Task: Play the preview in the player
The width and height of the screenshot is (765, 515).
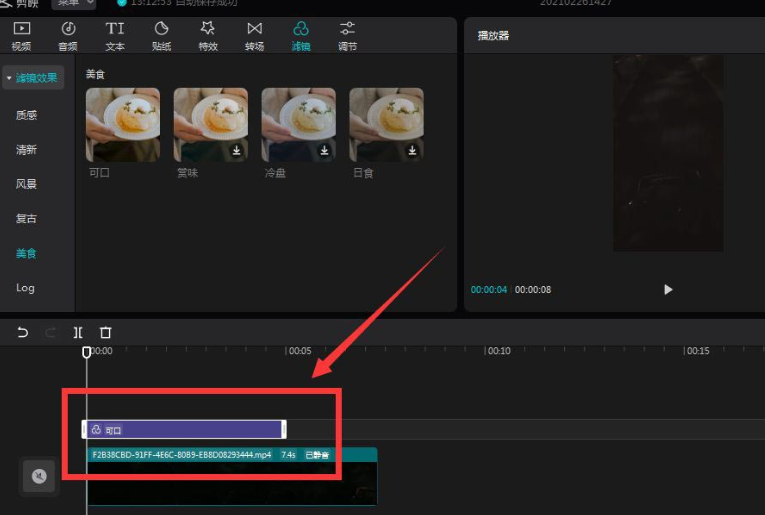Action: pyautogui.click(x=668, y=290)
